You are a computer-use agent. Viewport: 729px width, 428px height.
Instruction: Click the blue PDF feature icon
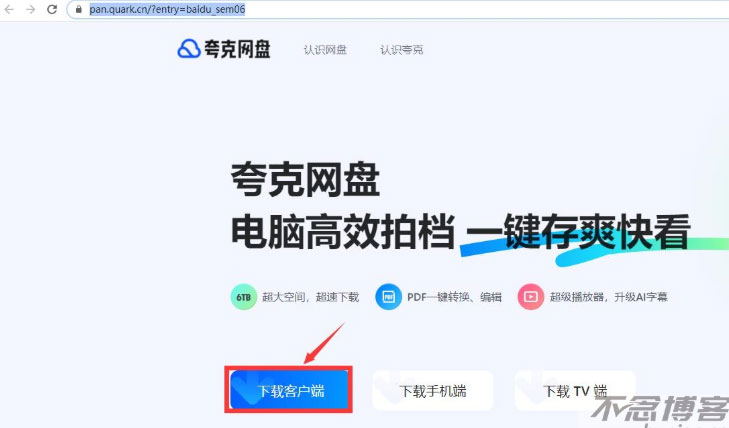pos(388,297)
